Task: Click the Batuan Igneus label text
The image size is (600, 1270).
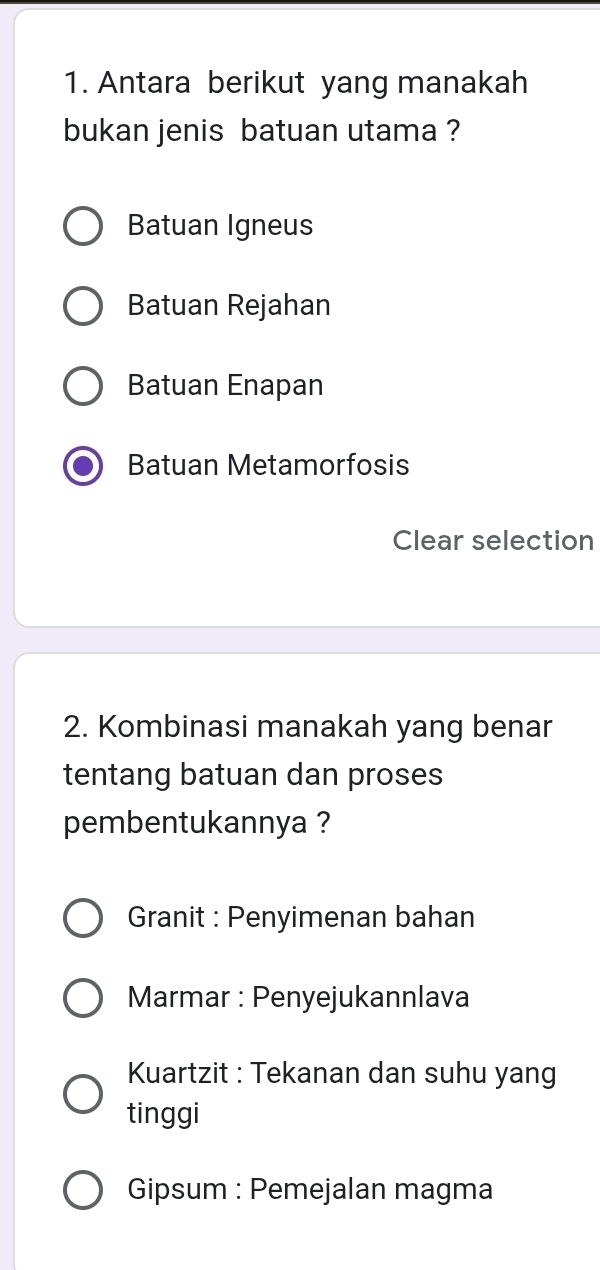Action: [x=220, y=225]
